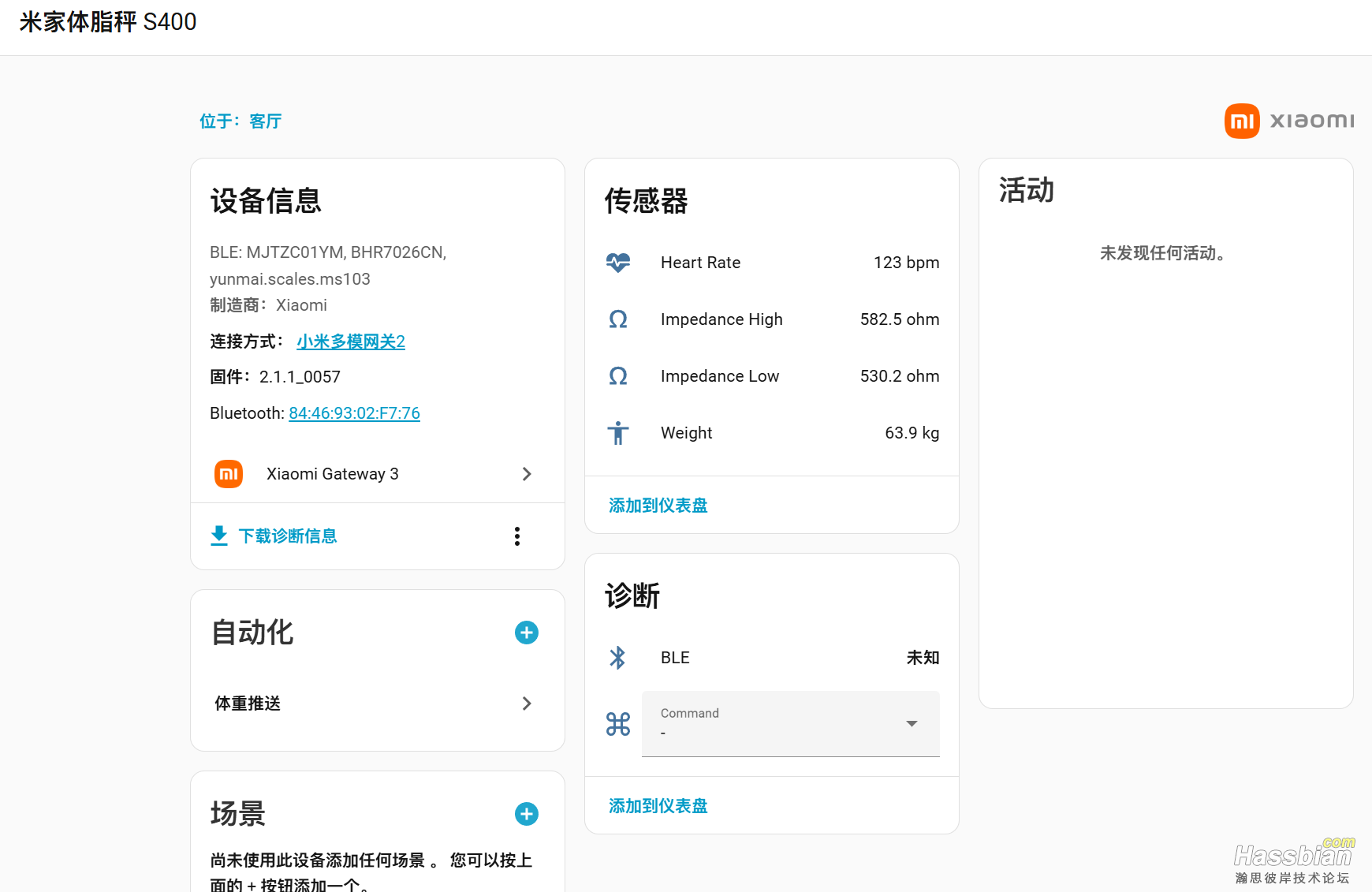Click the Xiaomi brand logo
Screen dimensions: 1372x892
1288,121
